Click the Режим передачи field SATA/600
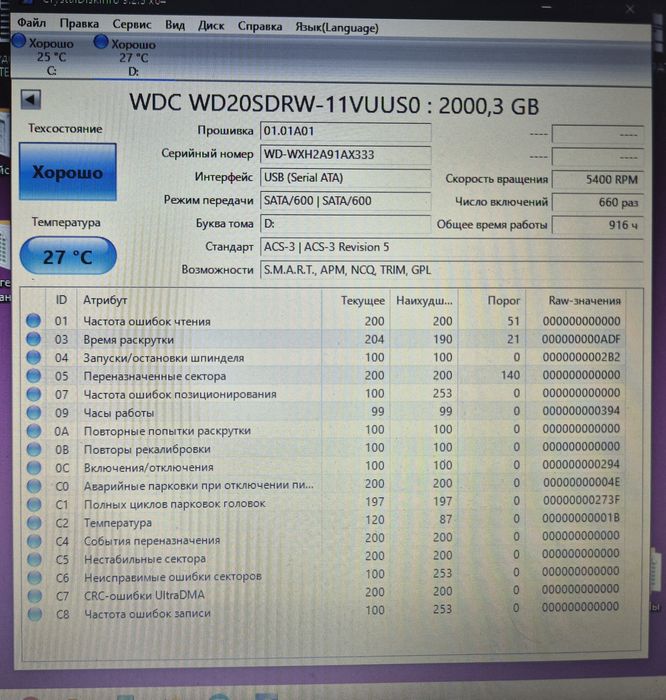Screen dimensions: 666x700 (x=345, y=201)
